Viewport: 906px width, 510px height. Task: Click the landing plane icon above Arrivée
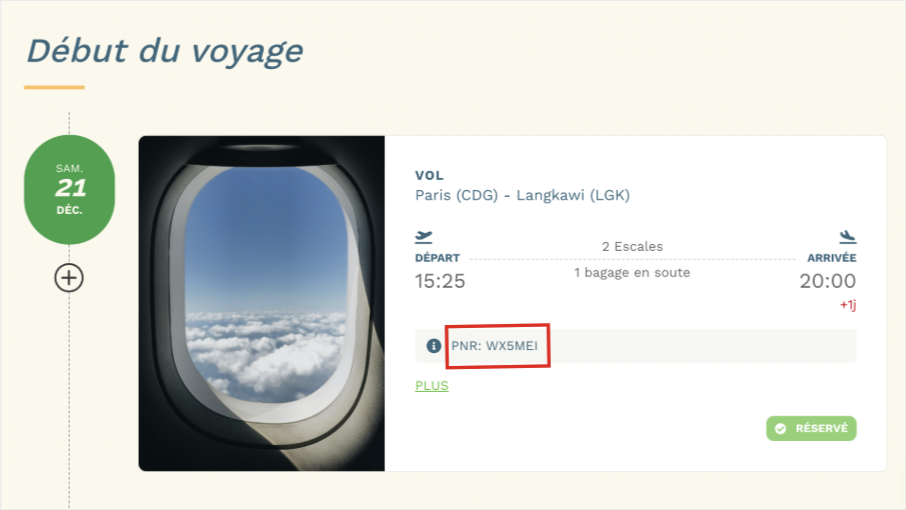(848, 237)
